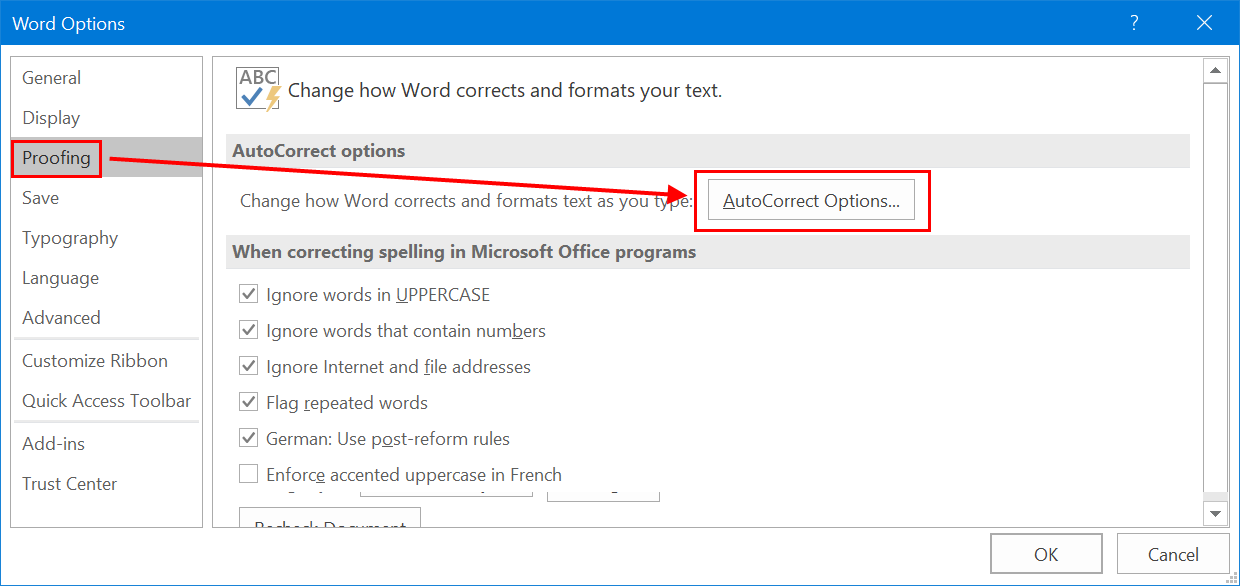Uncheck Ignore words that contain numbers
Image resolution: width=1240 pixels, height=586 pixels.
pos(249,331)
